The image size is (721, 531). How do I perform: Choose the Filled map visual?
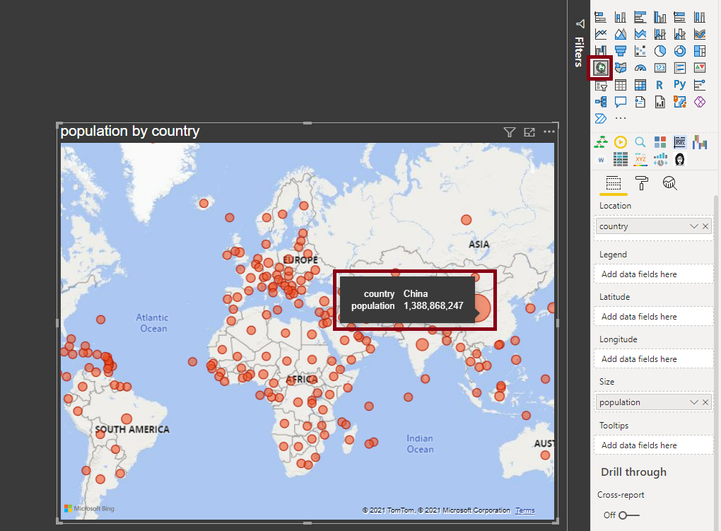(x=620, y=68)
